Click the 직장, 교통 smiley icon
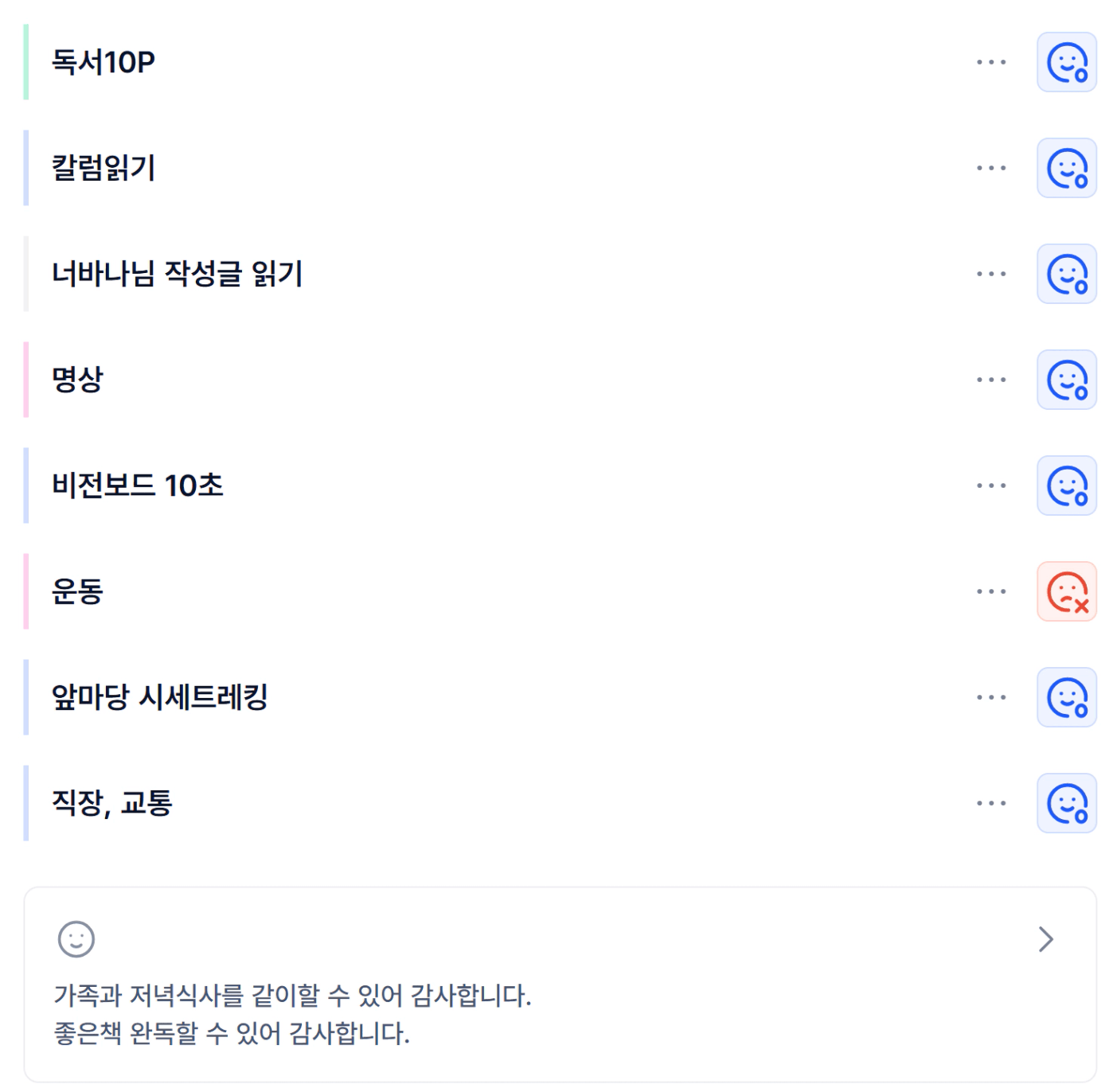 (x=1066, y=804)
